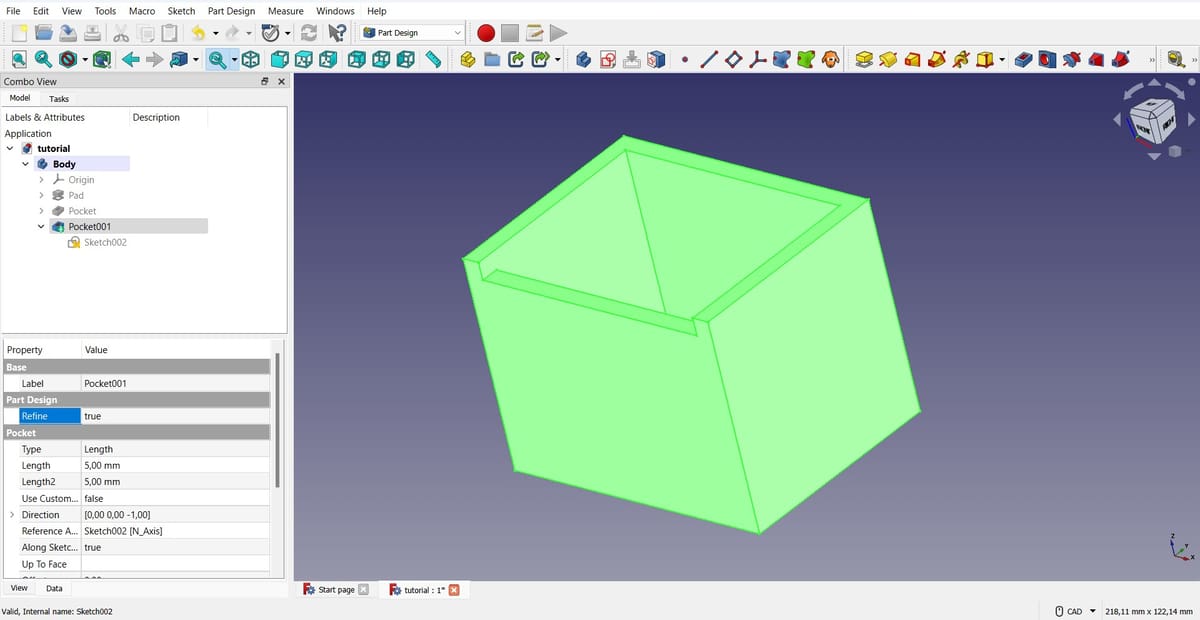Undo the last action
The width and height of the screenshot is (1200, 620).
point(197,33)
